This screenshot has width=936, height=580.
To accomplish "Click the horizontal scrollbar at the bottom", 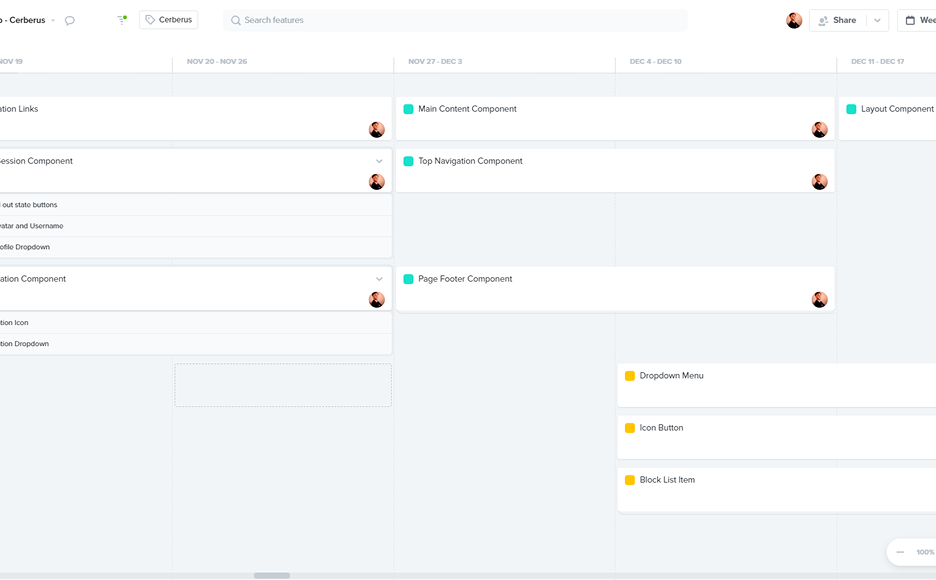I will pyautogui.click(x=270, y=574).
